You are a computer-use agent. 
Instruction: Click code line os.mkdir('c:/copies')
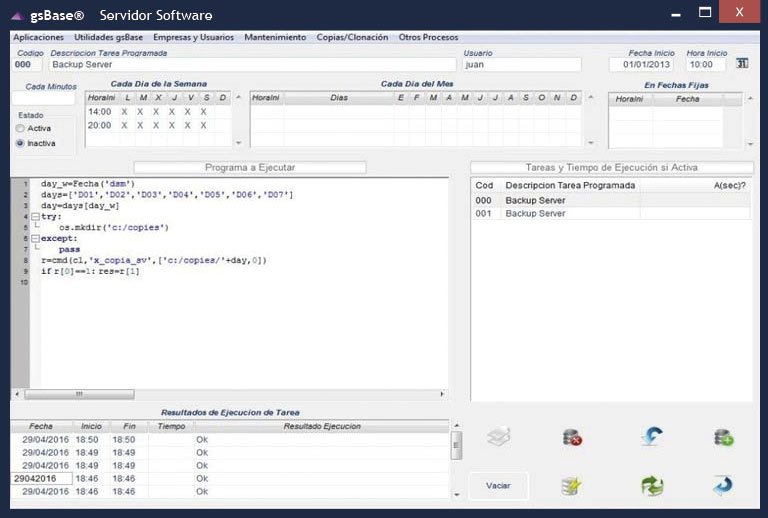114,227
